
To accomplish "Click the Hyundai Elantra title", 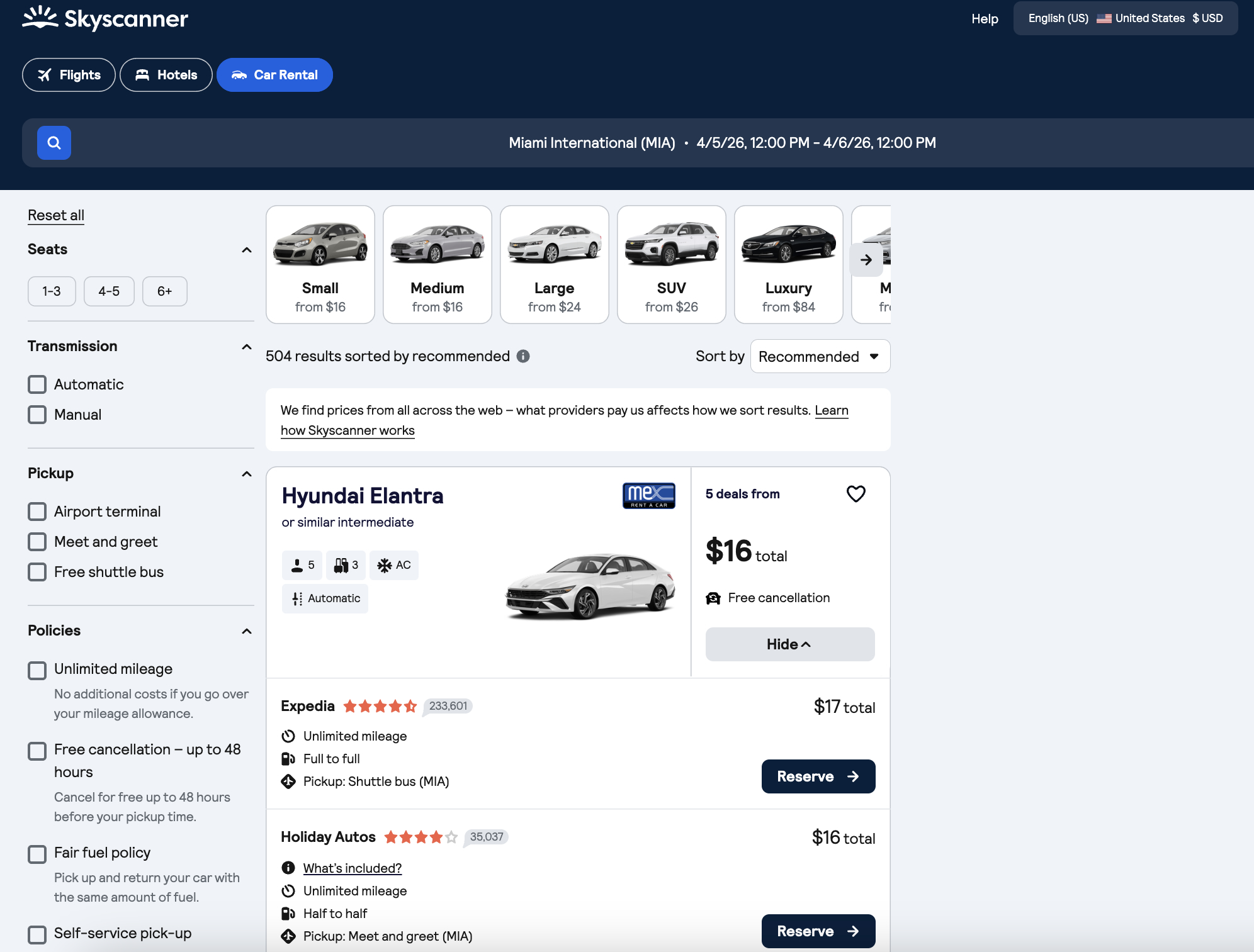I will (x=363, y=496).
